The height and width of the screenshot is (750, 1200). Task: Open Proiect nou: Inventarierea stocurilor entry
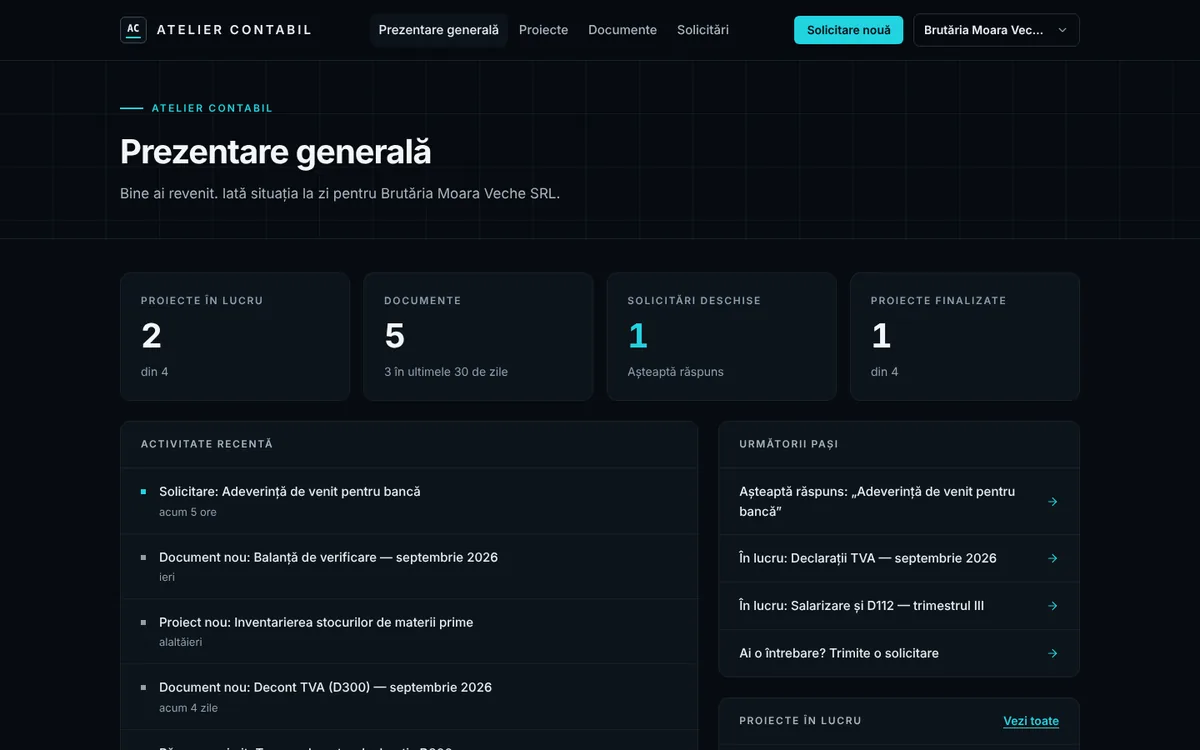tap(409, 631)
